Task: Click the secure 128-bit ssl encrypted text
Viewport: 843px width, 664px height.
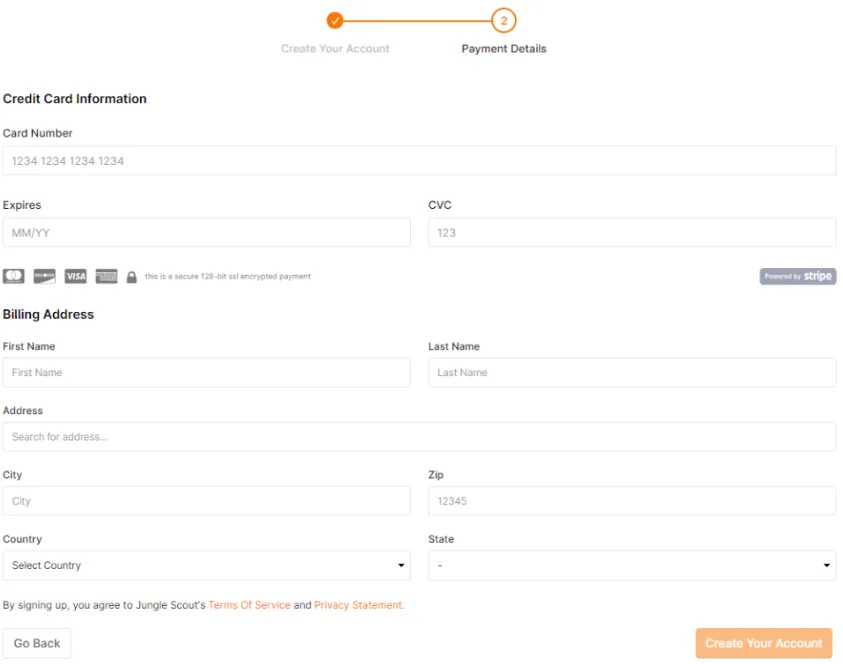Action: tap(227, 276)
